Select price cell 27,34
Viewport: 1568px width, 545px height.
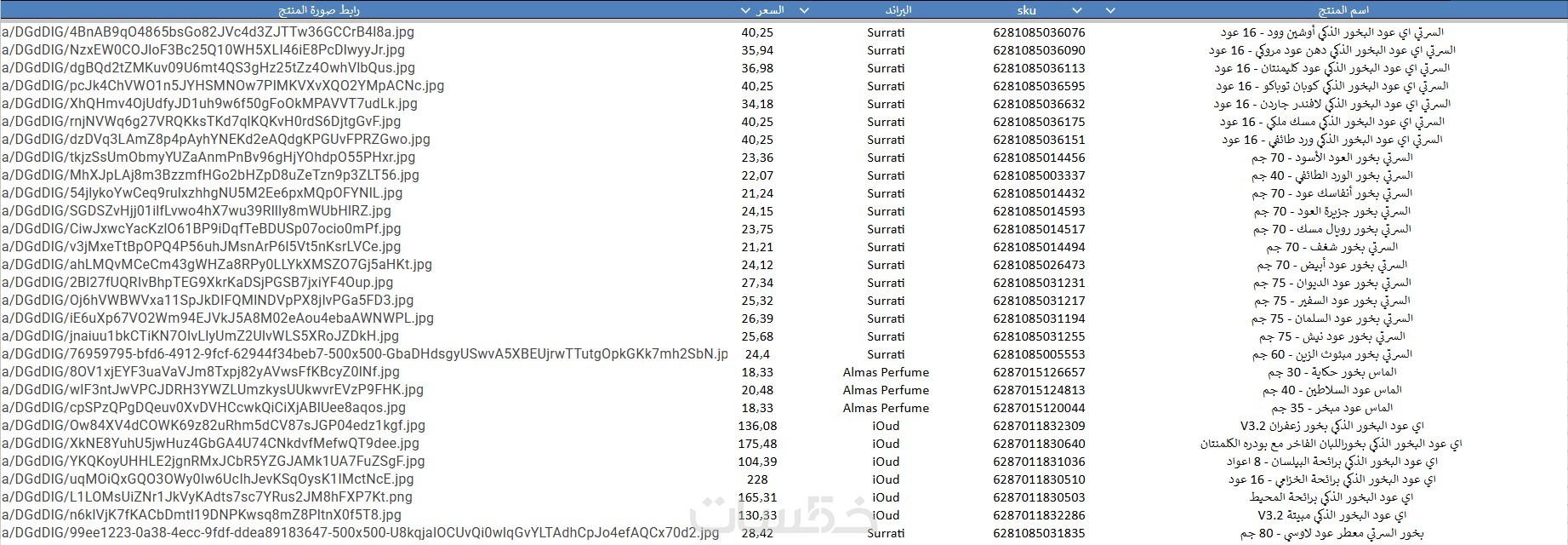pyautogui.click(x=757, y=283)
